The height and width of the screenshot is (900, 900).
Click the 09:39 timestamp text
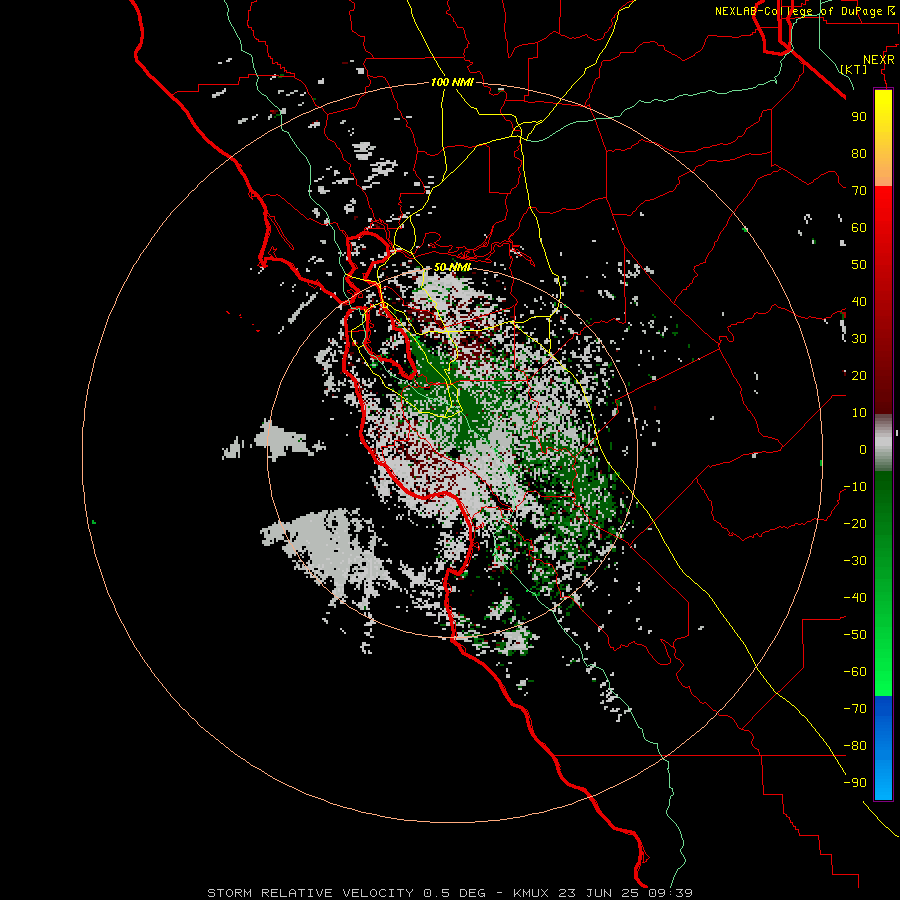click(x=671, y=893)
